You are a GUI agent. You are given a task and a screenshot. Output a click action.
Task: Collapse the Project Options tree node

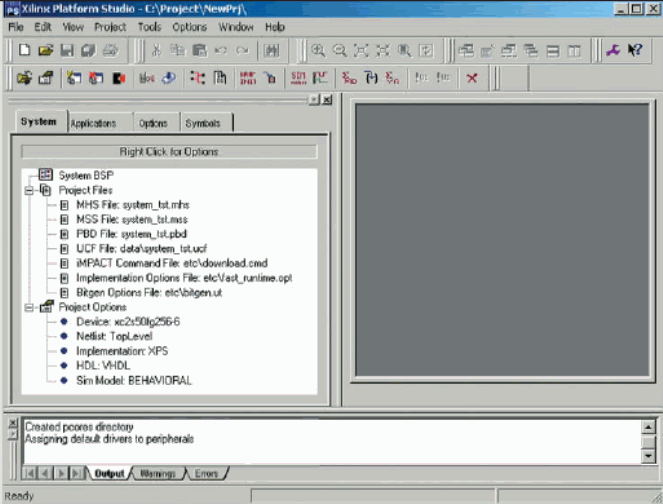[30, 307]
